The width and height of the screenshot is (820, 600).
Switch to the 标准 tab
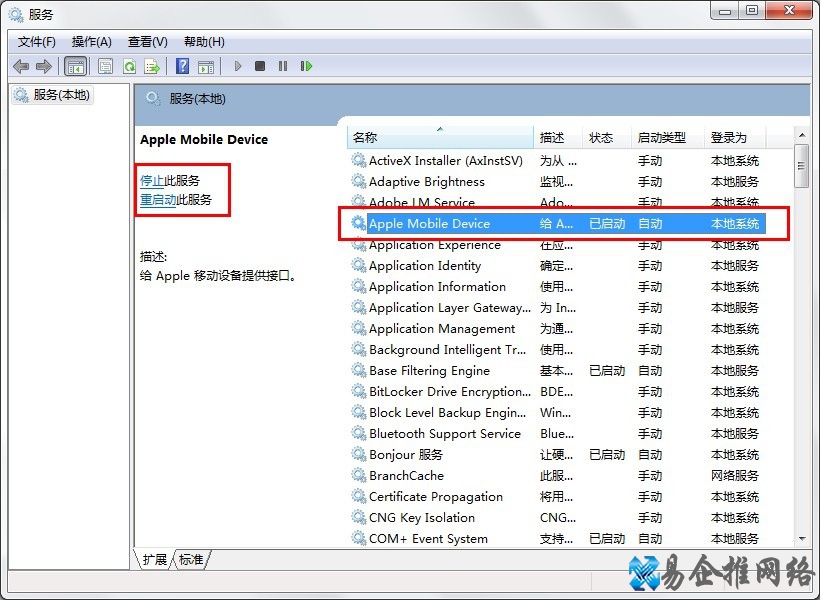(x=190, y=560)
